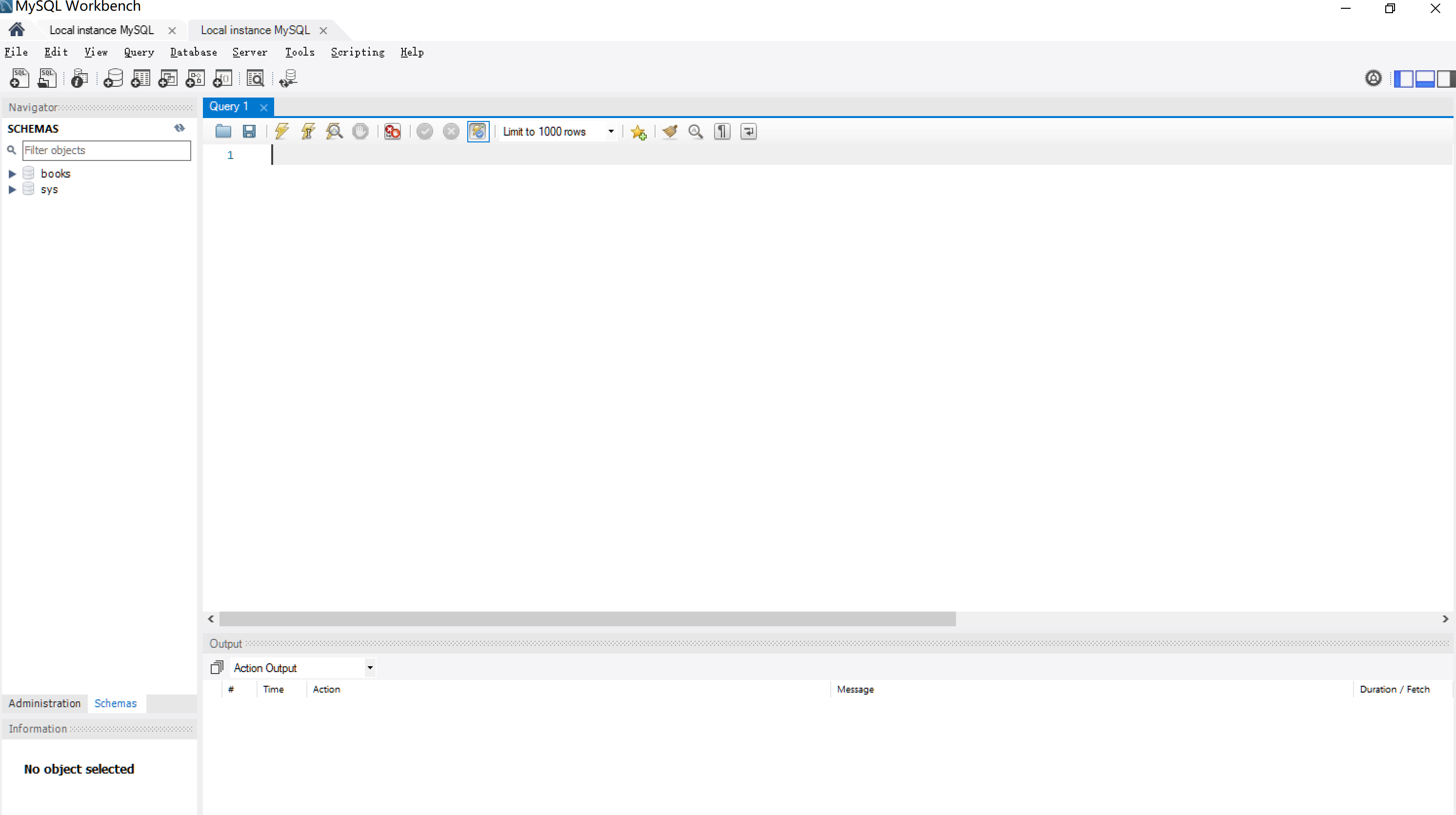Click the Query menu item

pyautogui.click(x=138, y=52)
